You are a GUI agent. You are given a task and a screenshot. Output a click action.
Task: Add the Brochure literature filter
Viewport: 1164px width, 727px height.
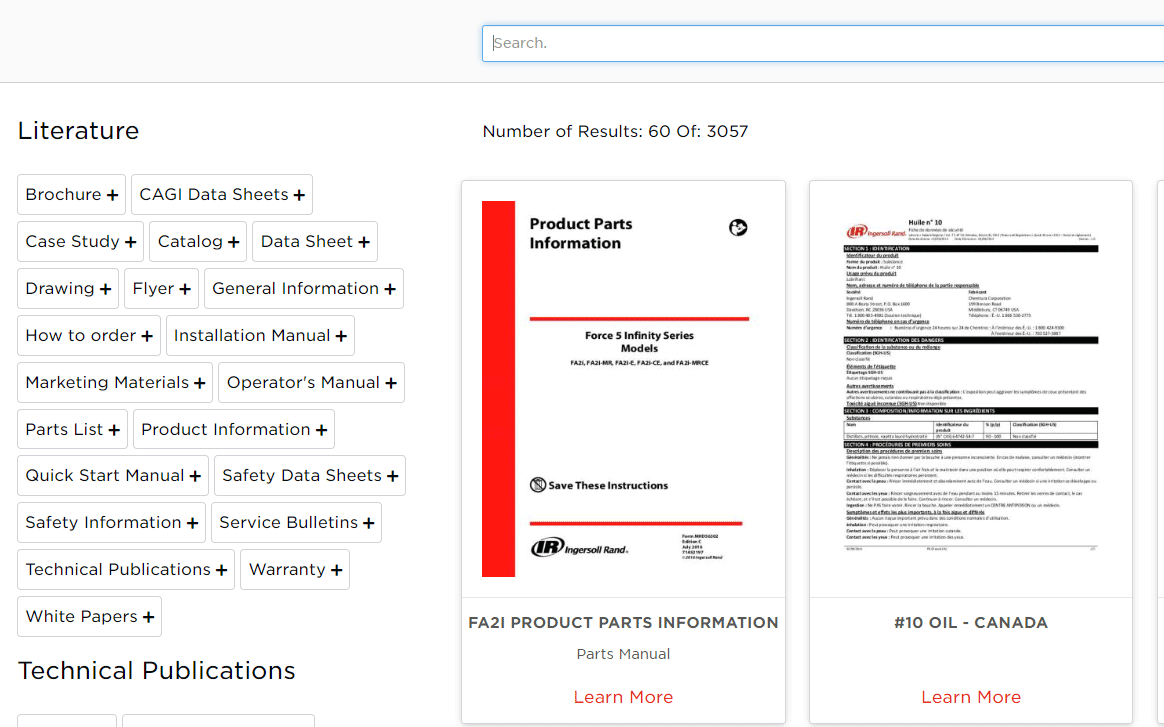pyautogui.click(x=71, y=195)
